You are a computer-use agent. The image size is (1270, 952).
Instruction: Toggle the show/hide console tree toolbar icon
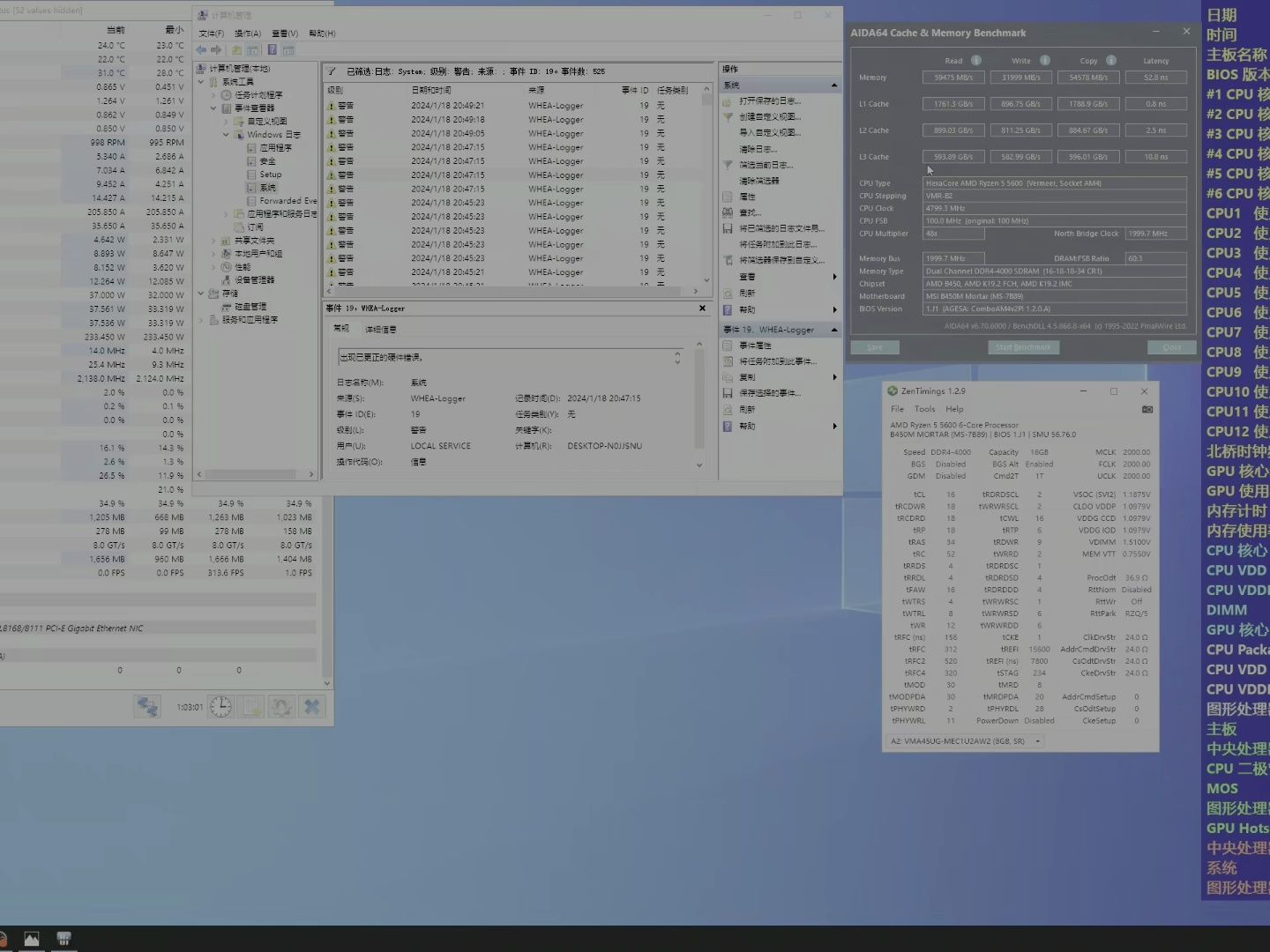coord(252,50)
